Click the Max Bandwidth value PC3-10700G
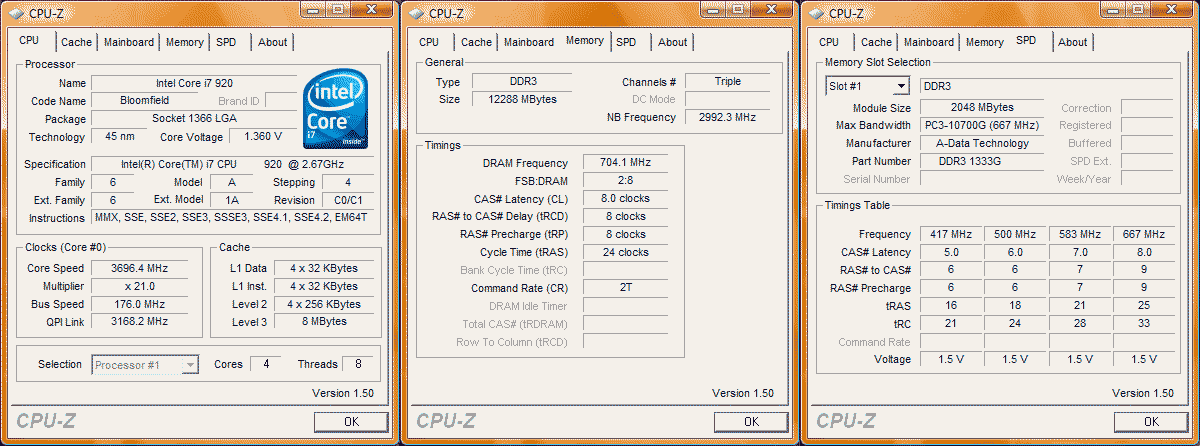The width and height of the screenshot is (1200, 446). click(x=982, y=126)
